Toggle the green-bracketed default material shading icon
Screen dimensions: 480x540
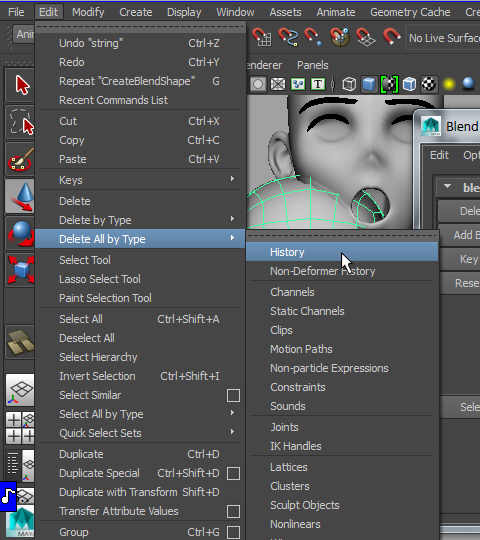(389, 84)
